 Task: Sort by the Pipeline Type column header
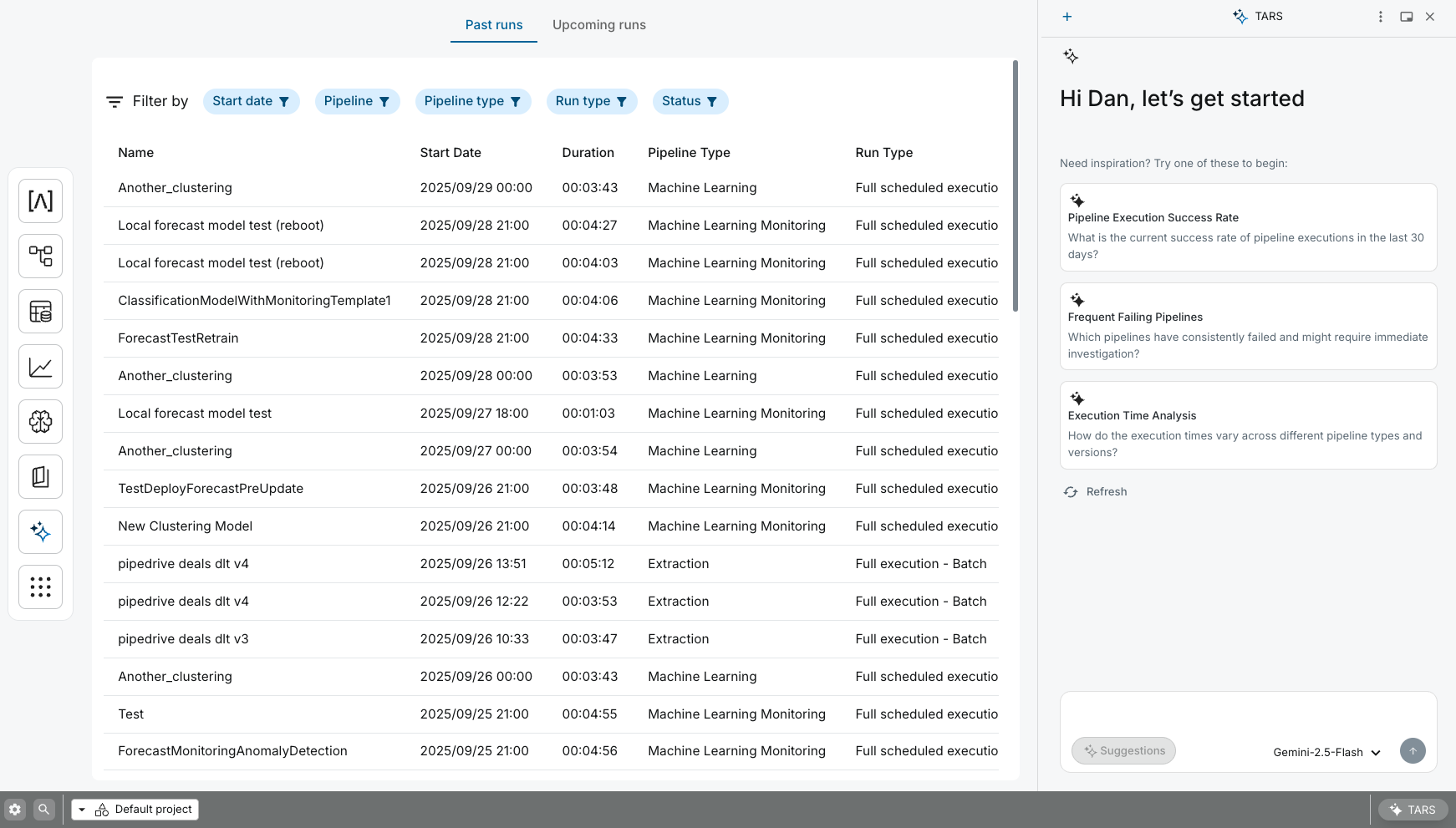tap(689, 153)
